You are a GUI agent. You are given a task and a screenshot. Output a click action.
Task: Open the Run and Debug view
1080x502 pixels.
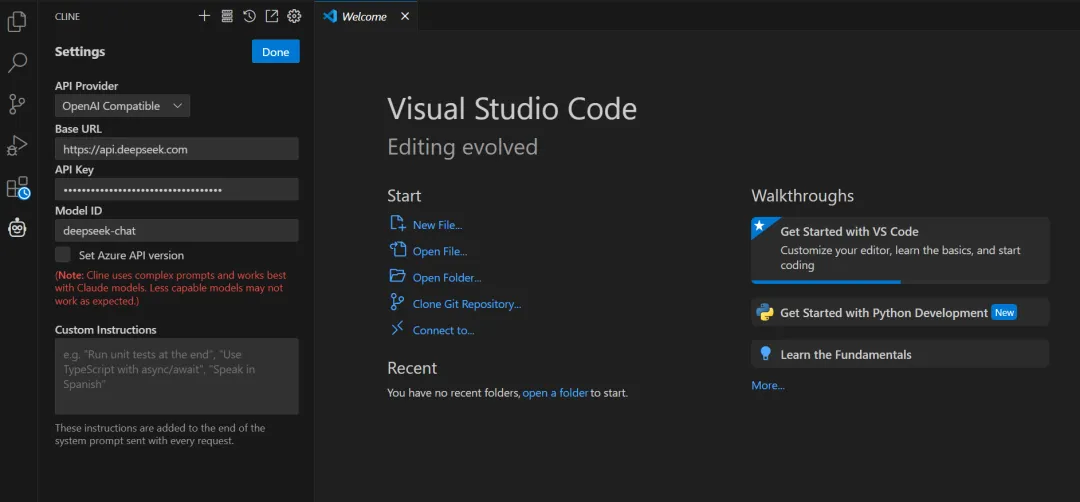[17, 146]
